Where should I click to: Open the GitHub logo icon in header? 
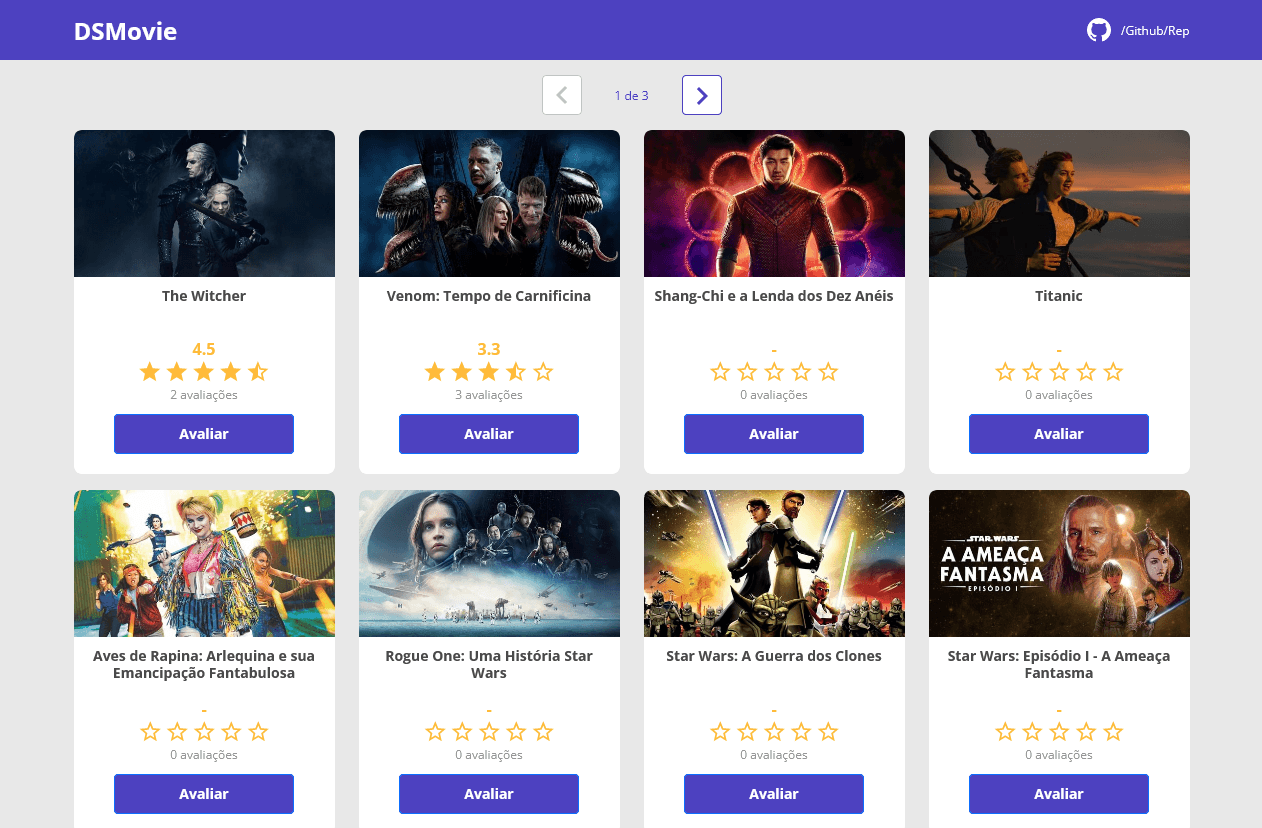coord(1099,30)
